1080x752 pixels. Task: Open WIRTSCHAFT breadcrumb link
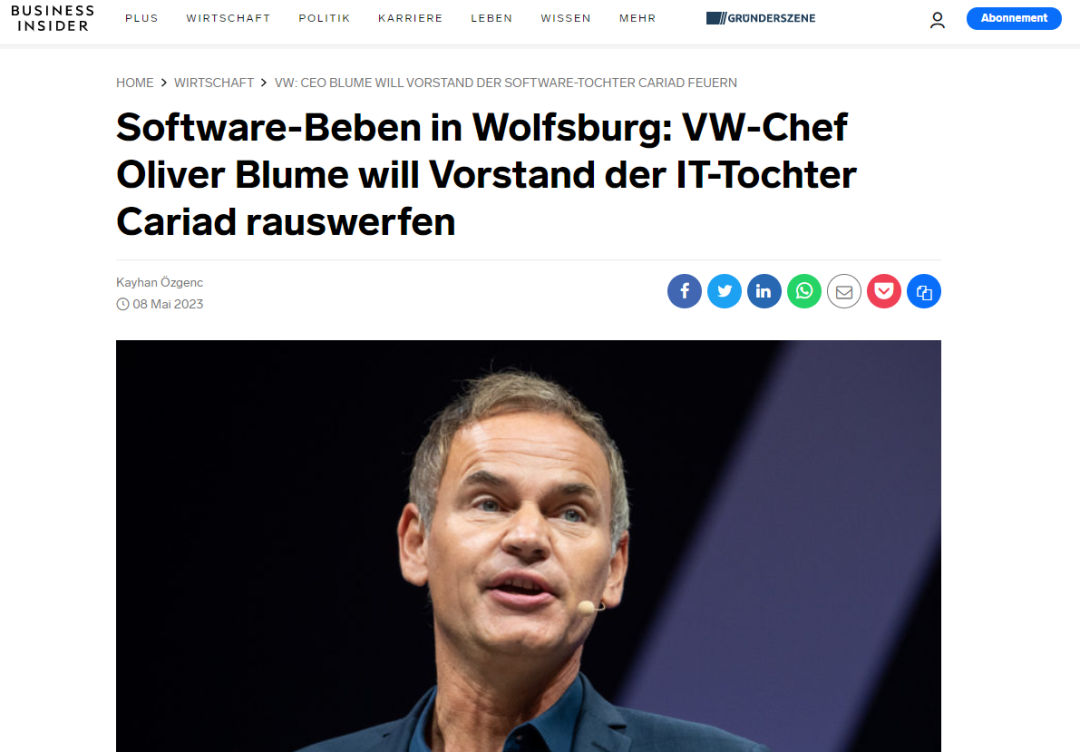tap(214, 83)
